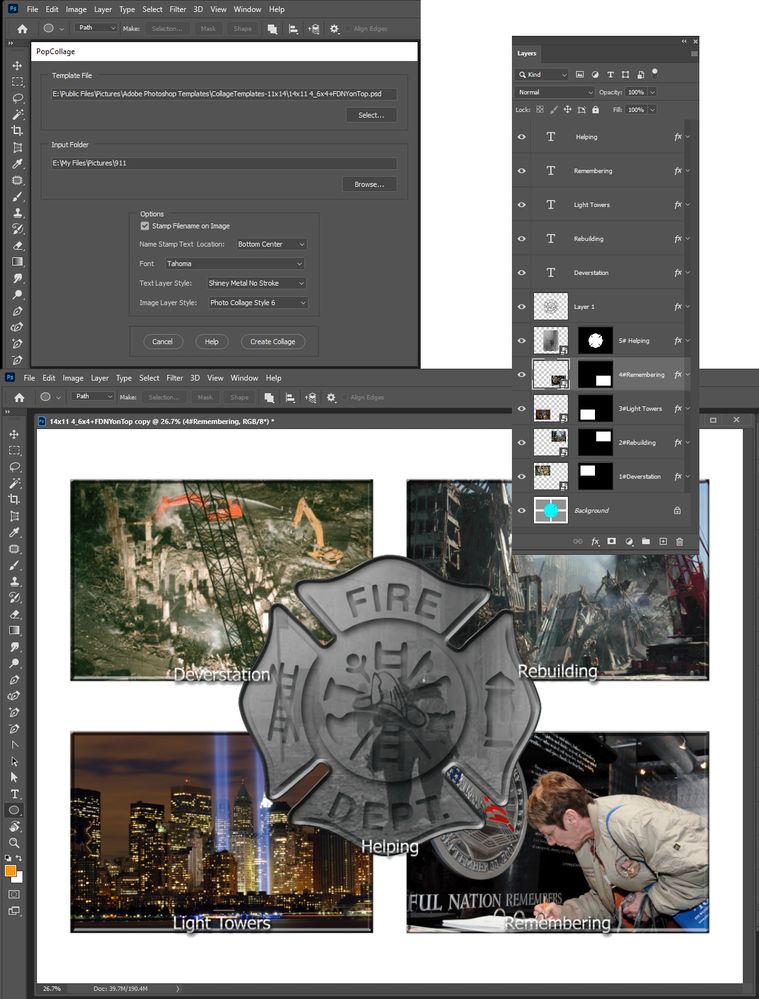Open the Window menu in the PopCollage window menu bar
The width and height of the screenshot is (759, 999).
[x=247, y=10]
